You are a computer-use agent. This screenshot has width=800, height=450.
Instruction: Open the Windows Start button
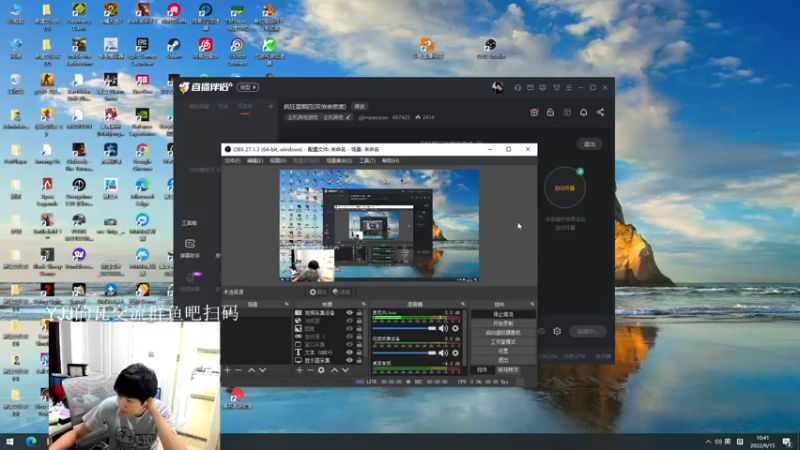coord(9,442)
